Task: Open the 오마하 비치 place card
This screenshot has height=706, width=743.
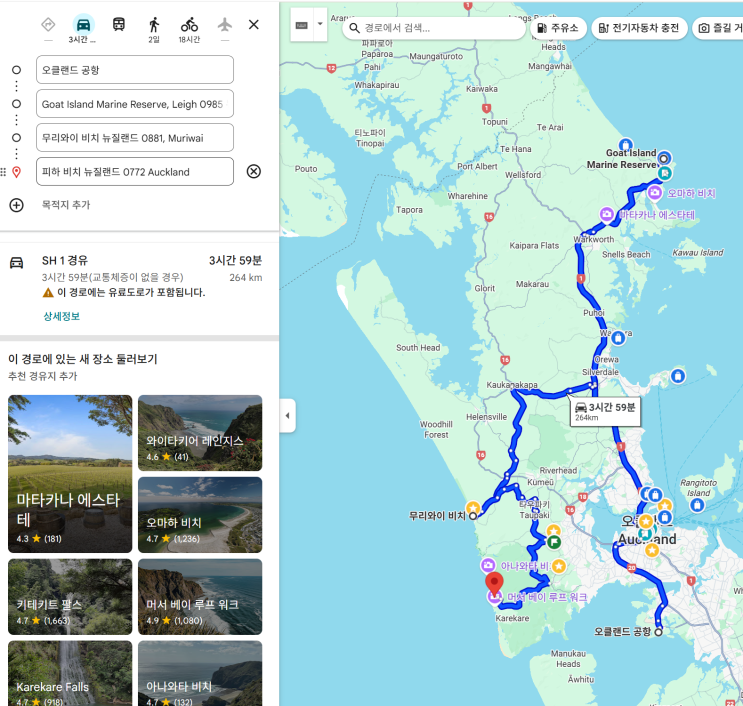Action: click(200, 515)
